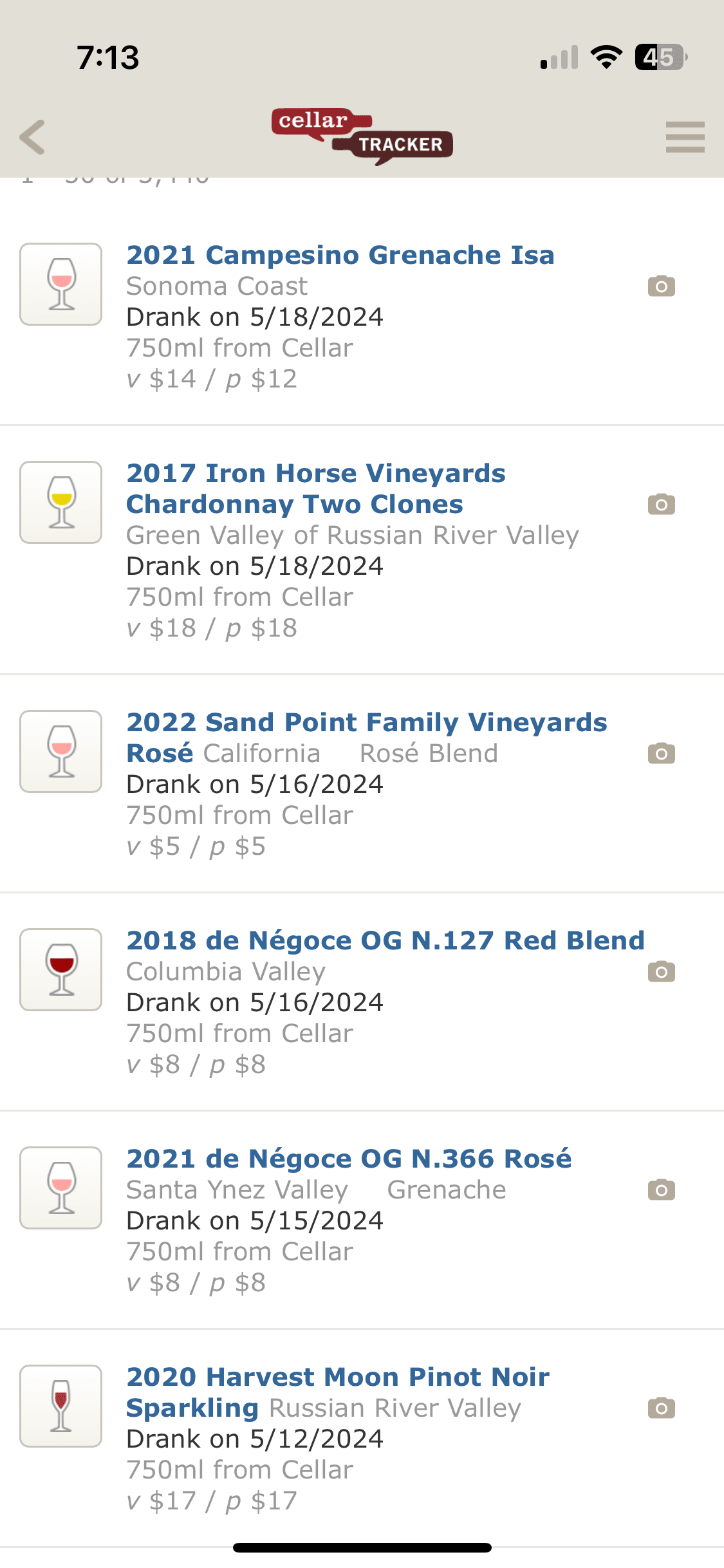Viewport: 724px width, 1568px height.
Task: Tap camera icon for Campesino Grenache Isa
Action: point(661,286)
